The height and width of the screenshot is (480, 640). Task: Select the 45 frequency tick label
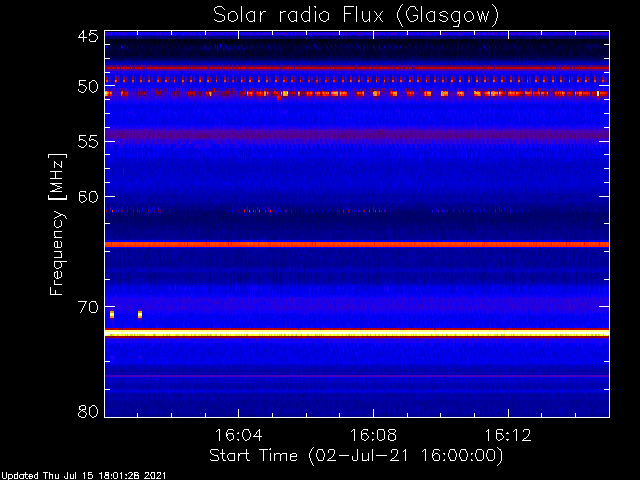click(x=88, y=36)
